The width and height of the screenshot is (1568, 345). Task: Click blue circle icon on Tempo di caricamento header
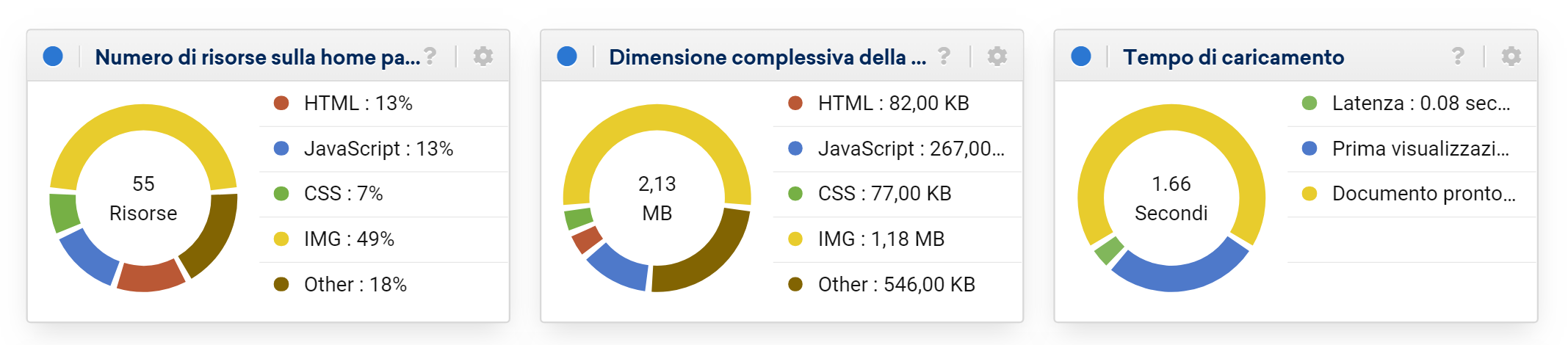1081,57
